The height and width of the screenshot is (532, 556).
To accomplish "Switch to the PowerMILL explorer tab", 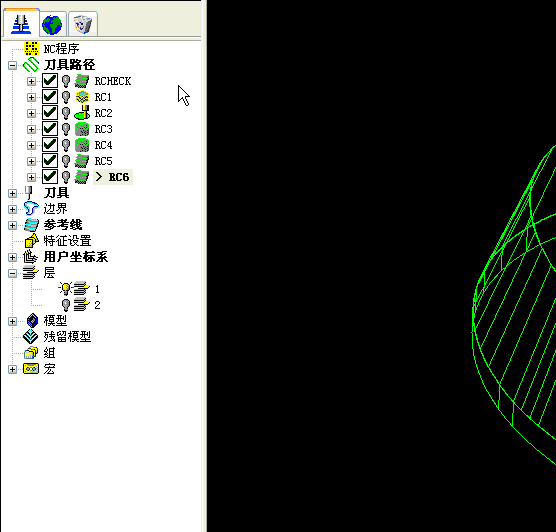I will pos(21,24).
